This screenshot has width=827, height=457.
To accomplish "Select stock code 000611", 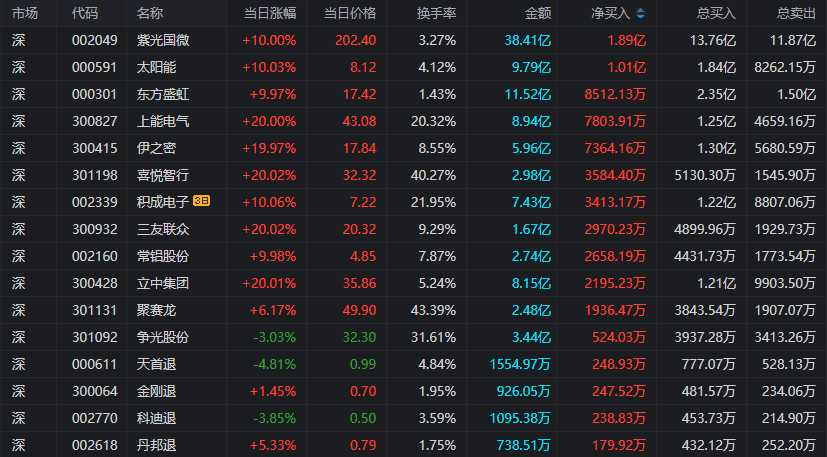I will pyautogui.click(x=94, y=364).
